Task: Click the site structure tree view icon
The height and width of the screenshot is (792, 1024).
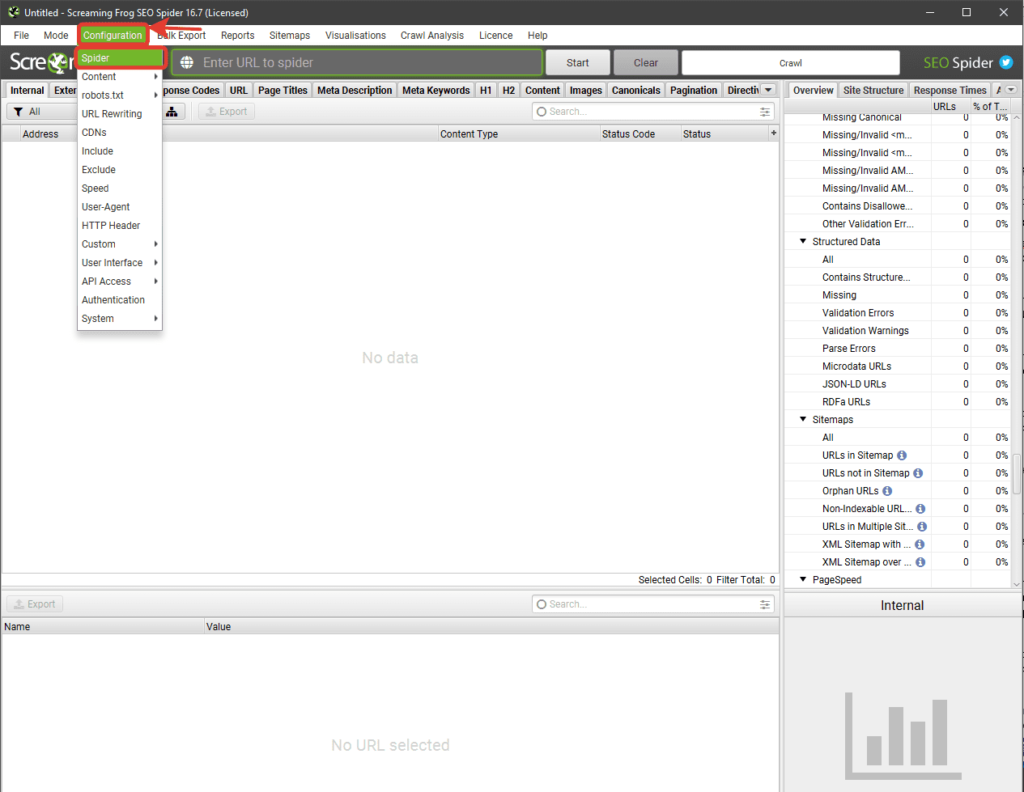Action: pos(171,112)
